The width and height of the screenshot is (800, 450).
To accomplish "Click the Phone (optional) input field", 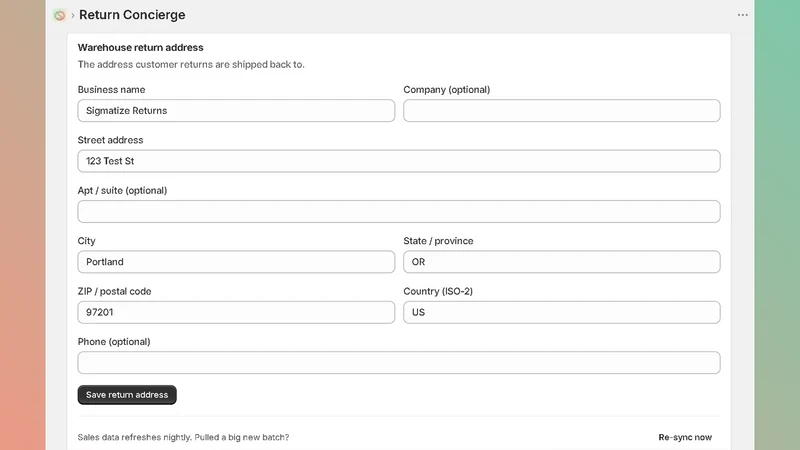I will tap(399, 363).
